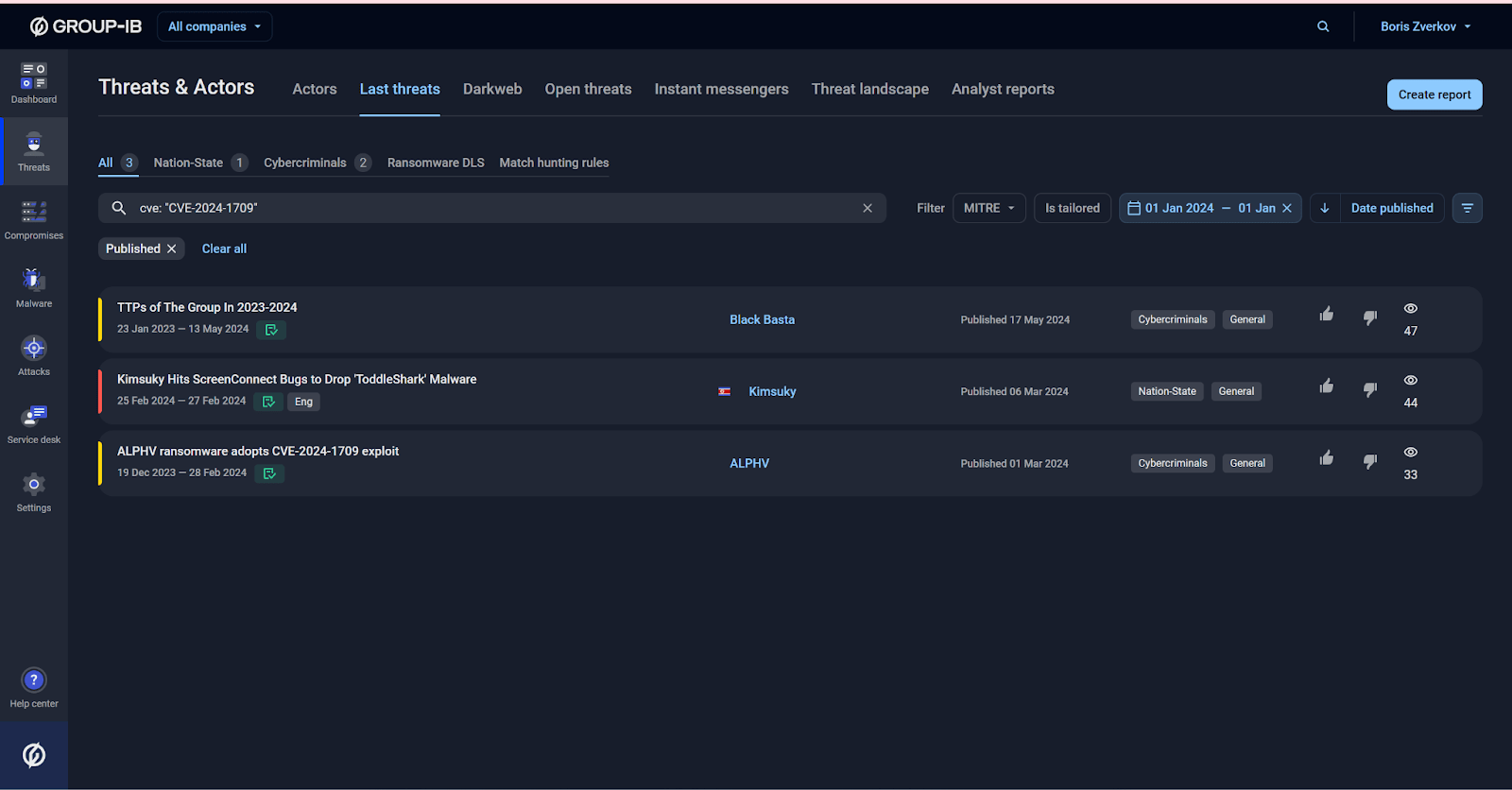Switch to the Actors tab

[x=315, y=89]
